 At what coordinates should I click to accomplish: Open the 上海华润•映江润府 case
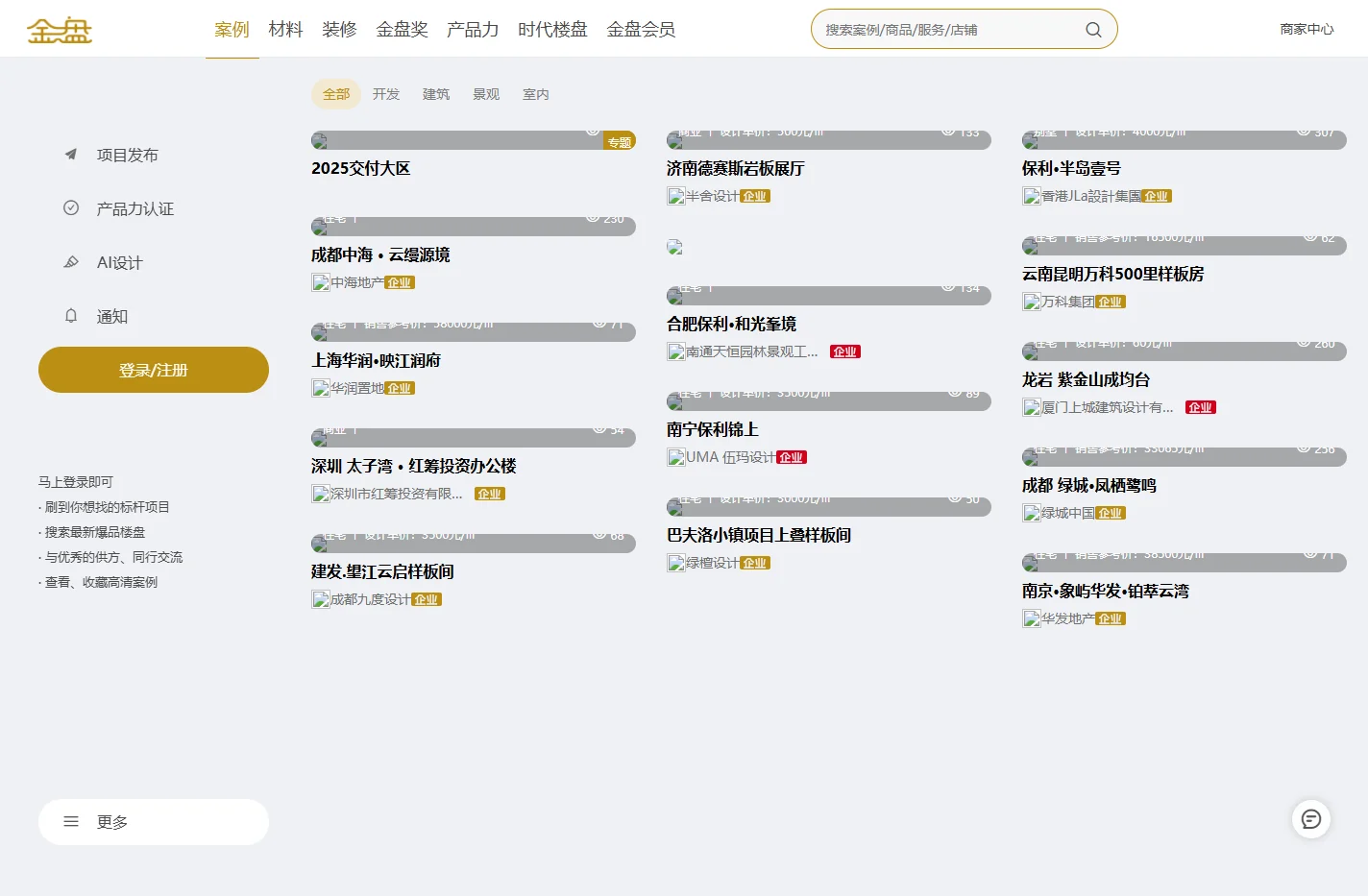click(377, 360)
